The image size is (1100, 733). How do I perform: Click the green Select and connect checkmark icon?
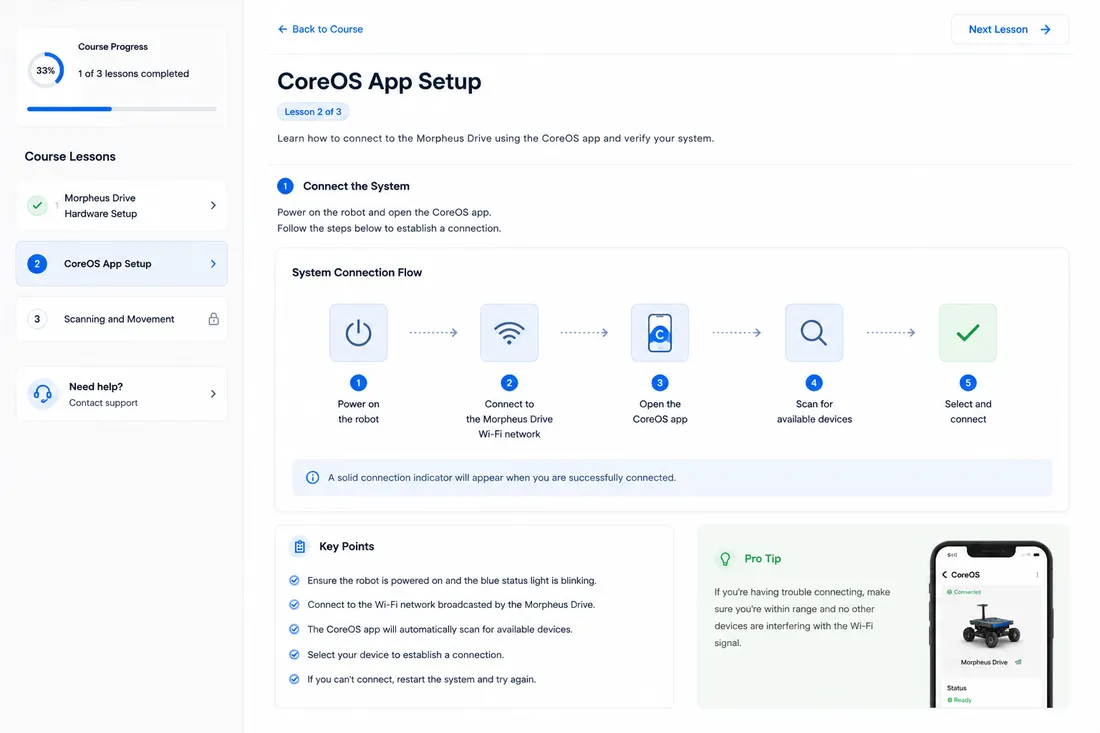pyautogui.click(x=967, y=332)
